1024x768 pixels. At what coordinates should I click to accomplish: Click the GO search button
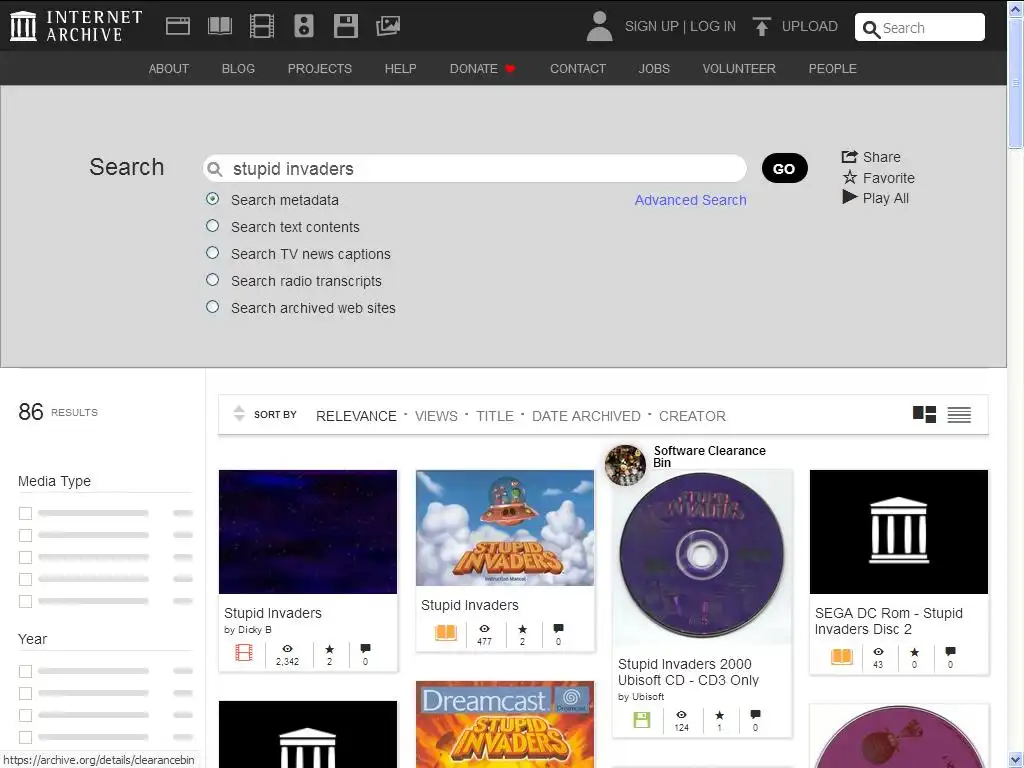pyautogui.click(x=784, y=168)
